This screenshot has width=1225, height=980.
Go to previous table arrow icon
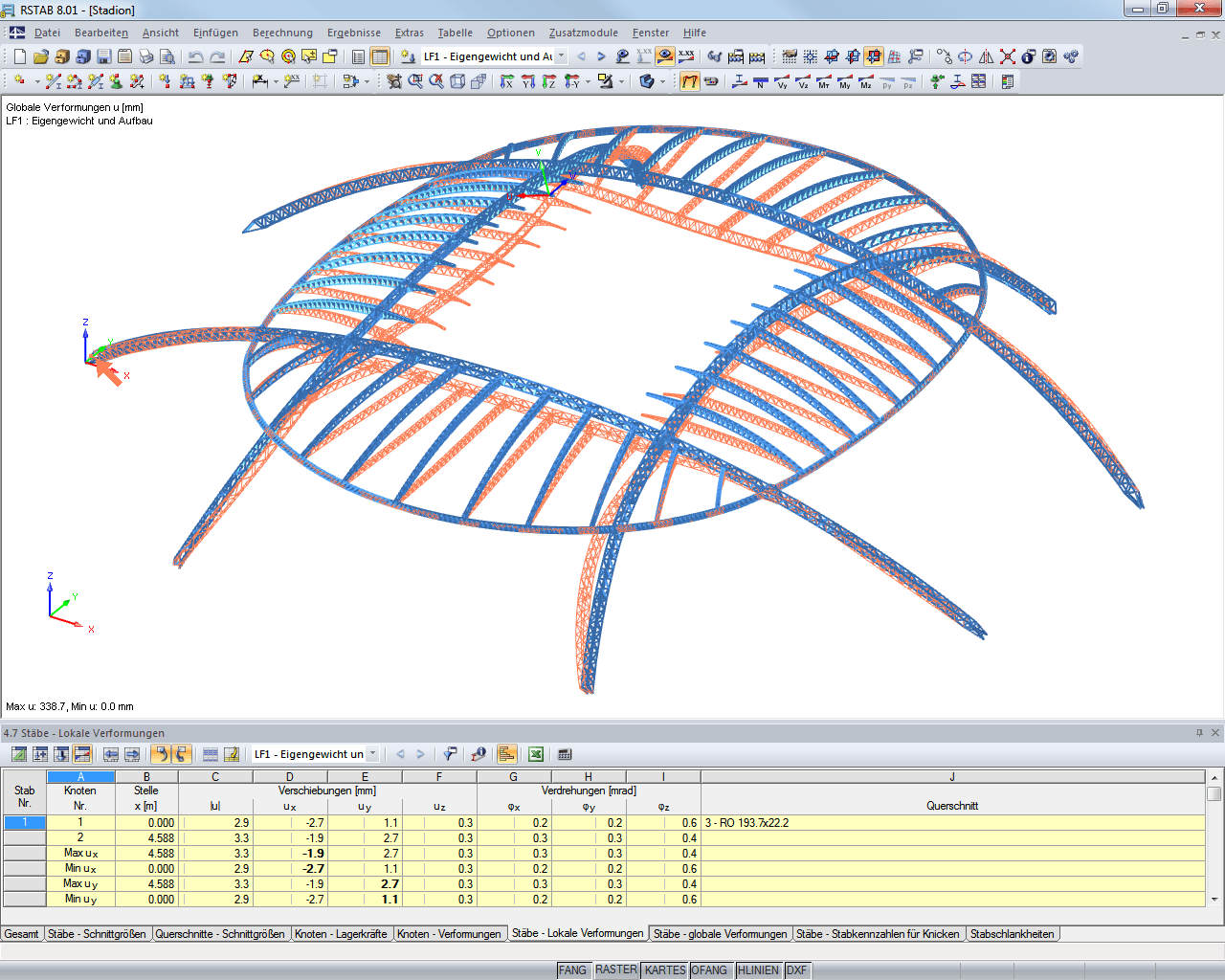click(111, 754)
